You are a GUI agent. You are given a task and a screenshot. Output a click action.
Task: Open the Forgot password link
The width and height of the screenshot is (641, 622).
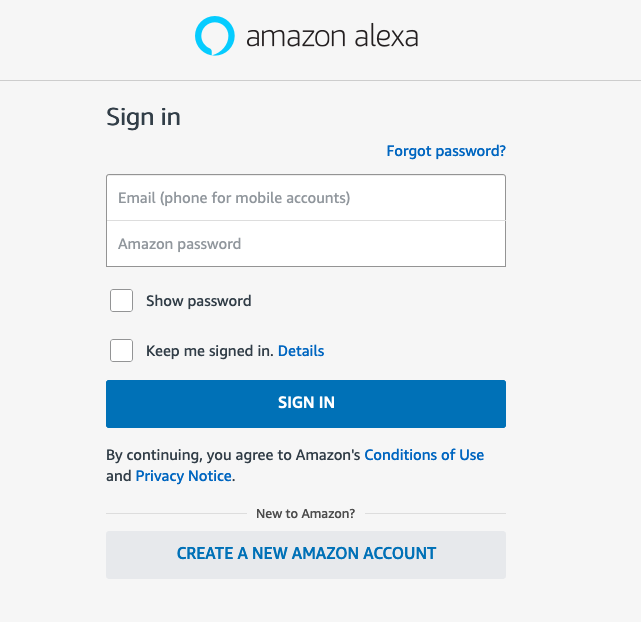pyautogui.click(x=446, y=151)
